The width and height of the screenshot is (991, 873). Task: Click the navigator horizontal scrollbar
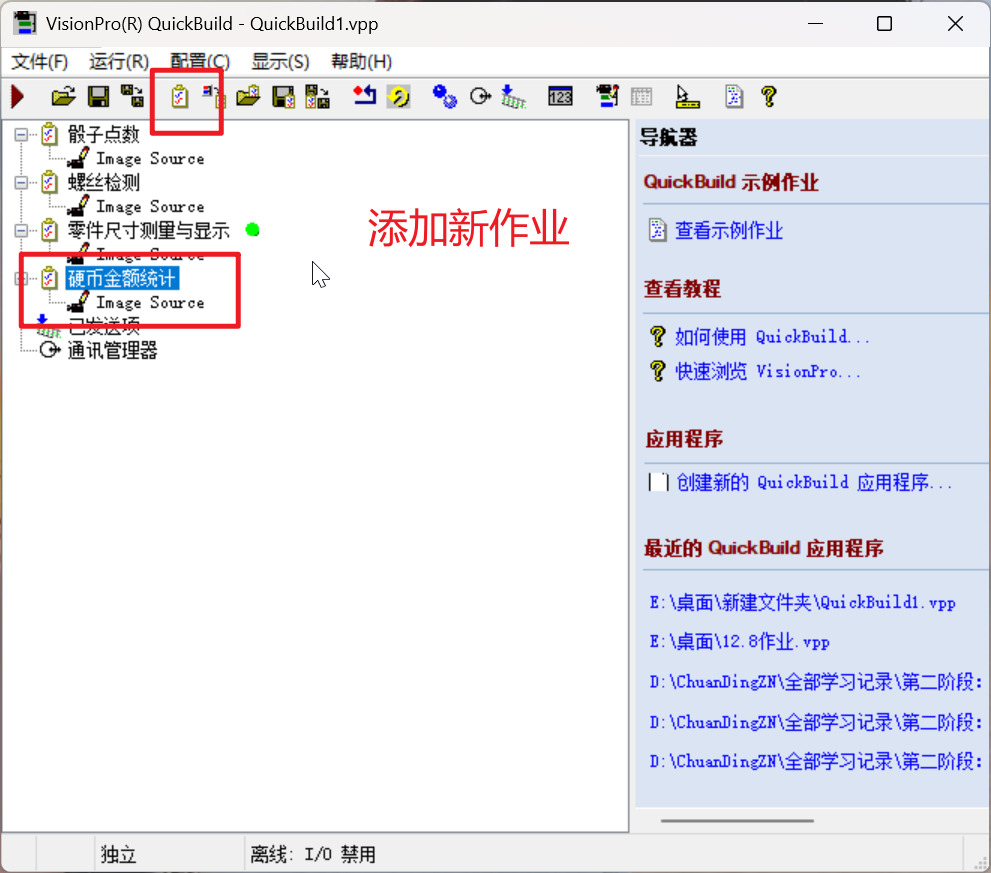[737, 821]
